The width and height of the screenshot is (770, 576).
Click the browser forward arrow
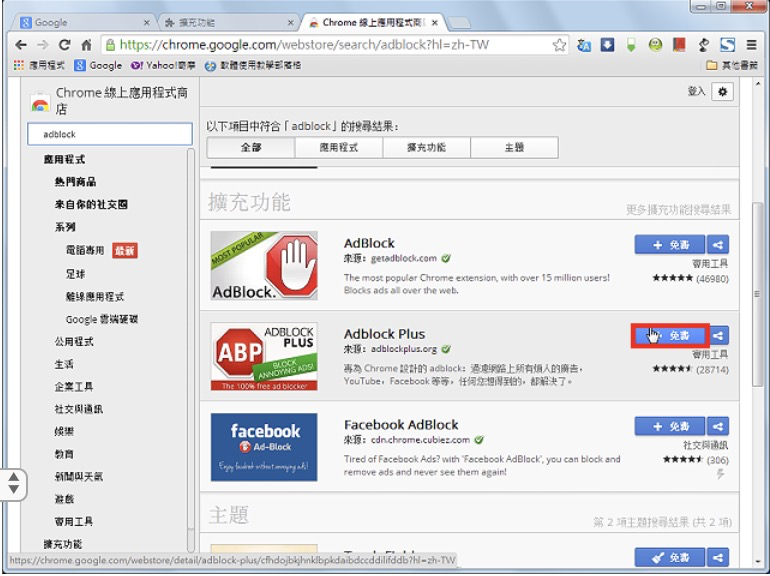43,45
